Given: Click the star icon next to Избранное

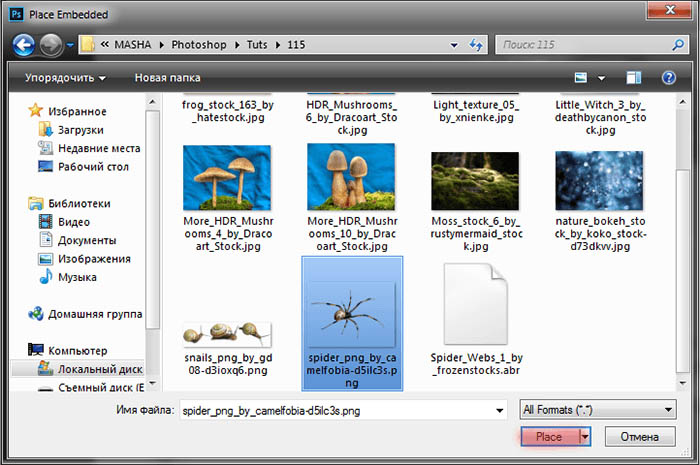Looking at the screenshot, I should pyautogui.click(x=35, y=110).
